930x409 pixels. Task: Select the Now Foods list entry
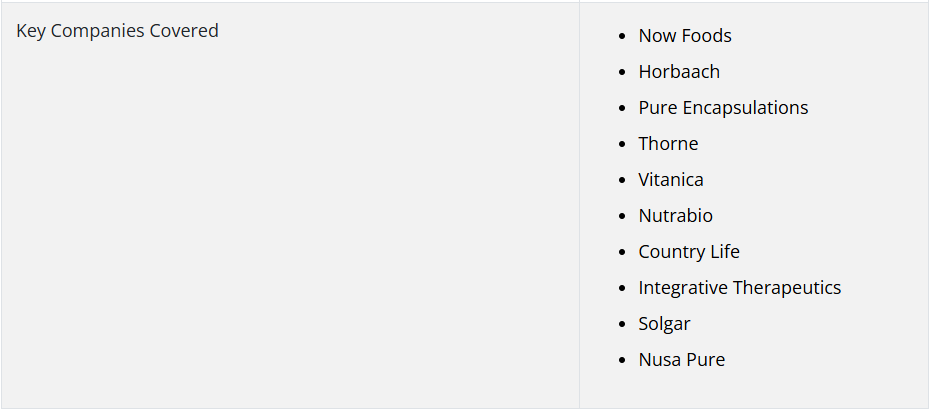[x=685, y=36]
